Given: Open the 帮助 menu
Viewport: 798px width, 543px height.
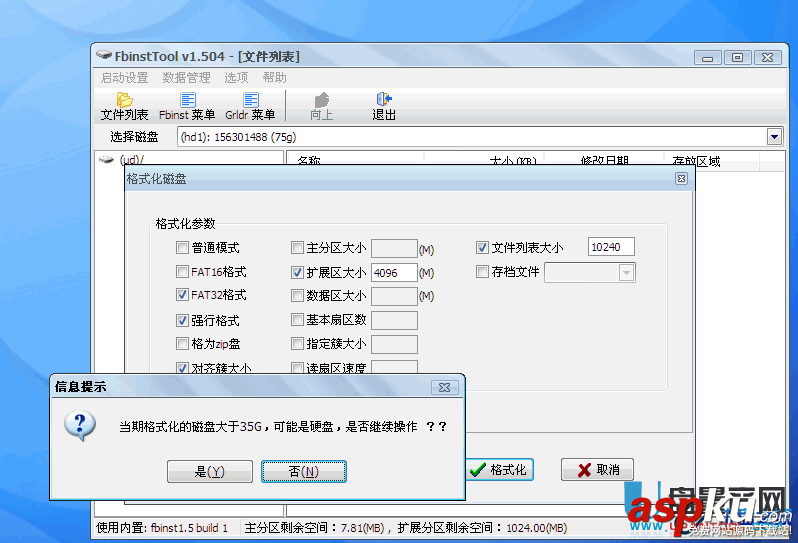Looking at the screenshot, I should [274, 78].
